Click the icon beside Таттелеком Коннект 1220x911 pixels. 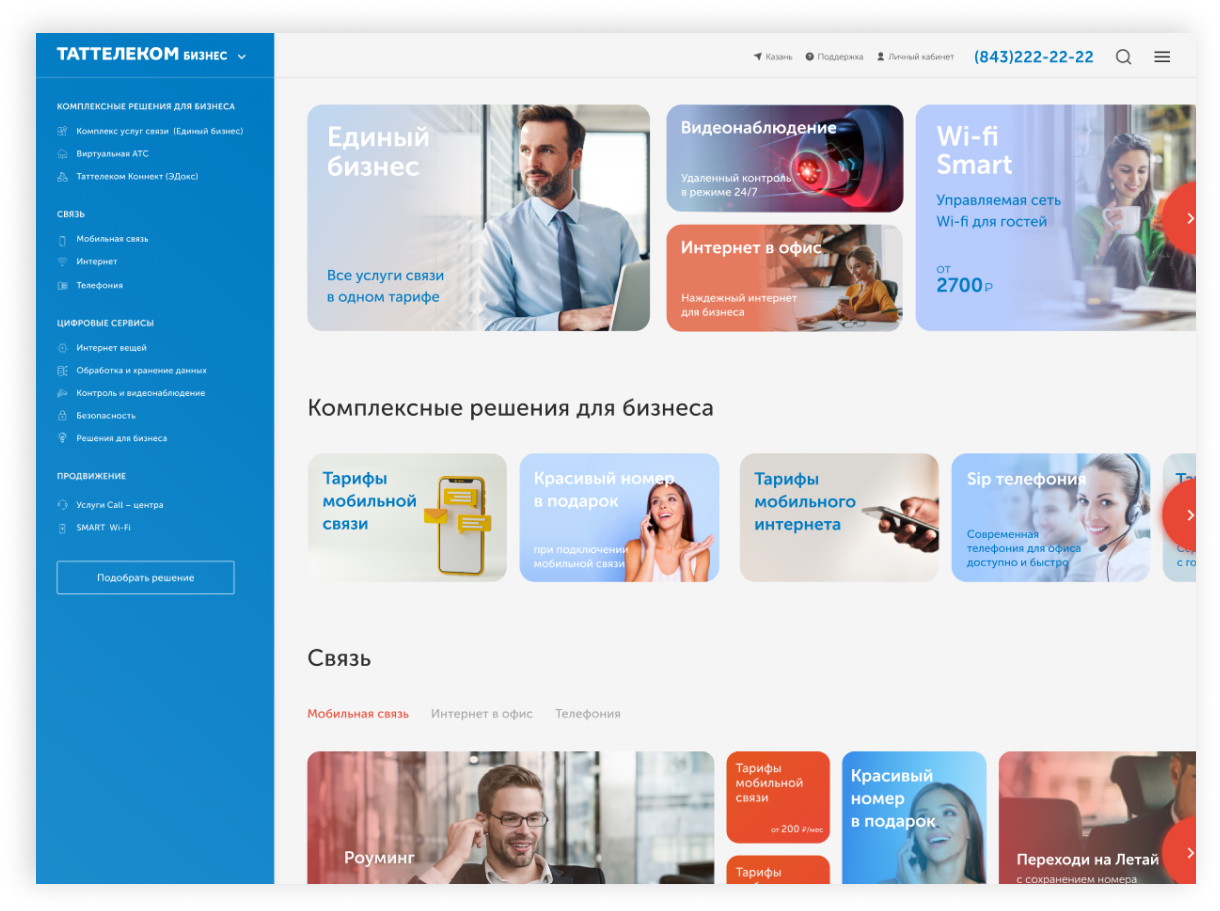click(62, 177)
